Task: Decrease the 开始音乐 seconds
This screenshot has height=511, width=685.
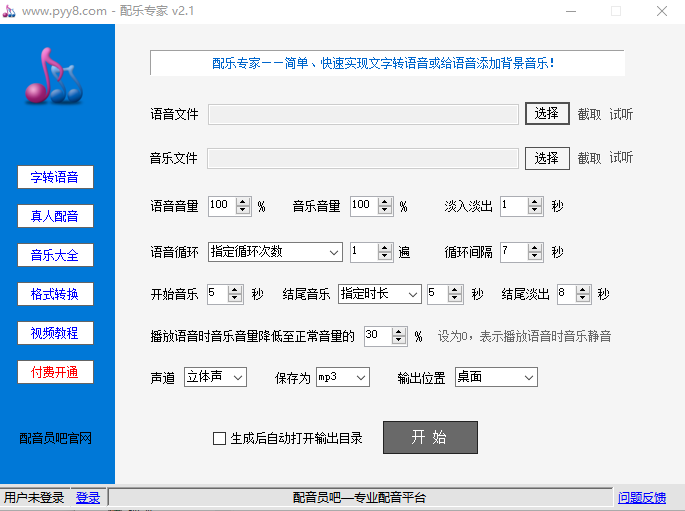Action: [x=235, y=298]
